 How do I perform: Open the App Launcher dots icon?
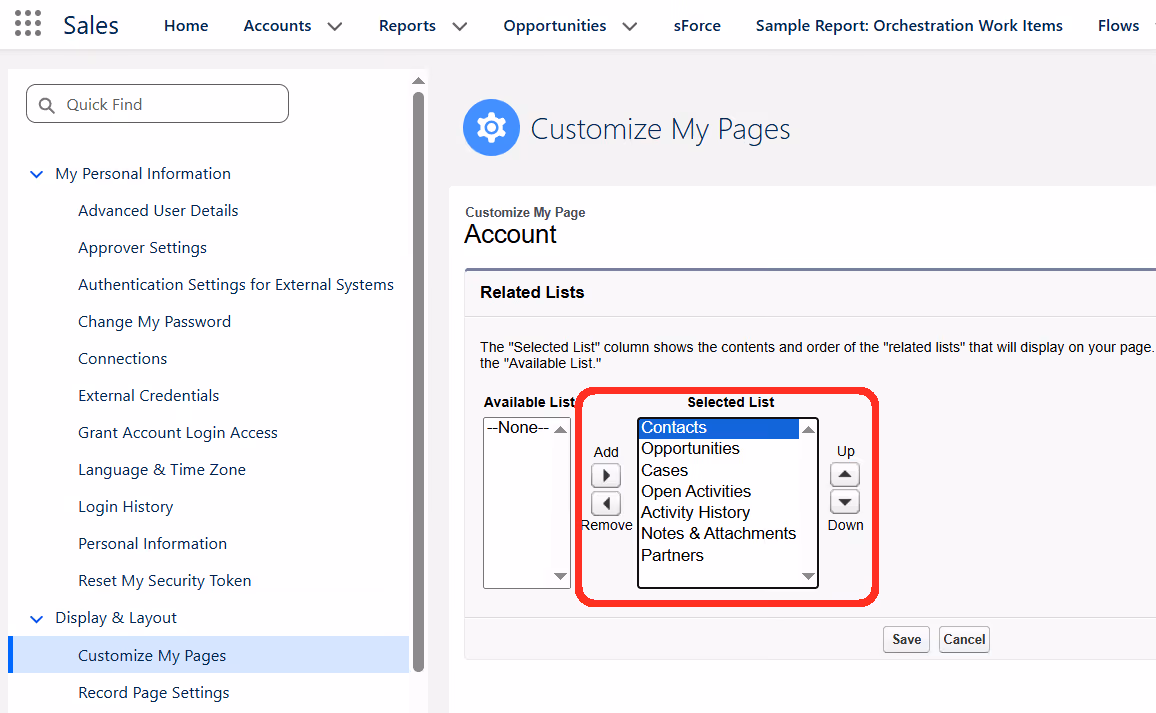(28, 24)
